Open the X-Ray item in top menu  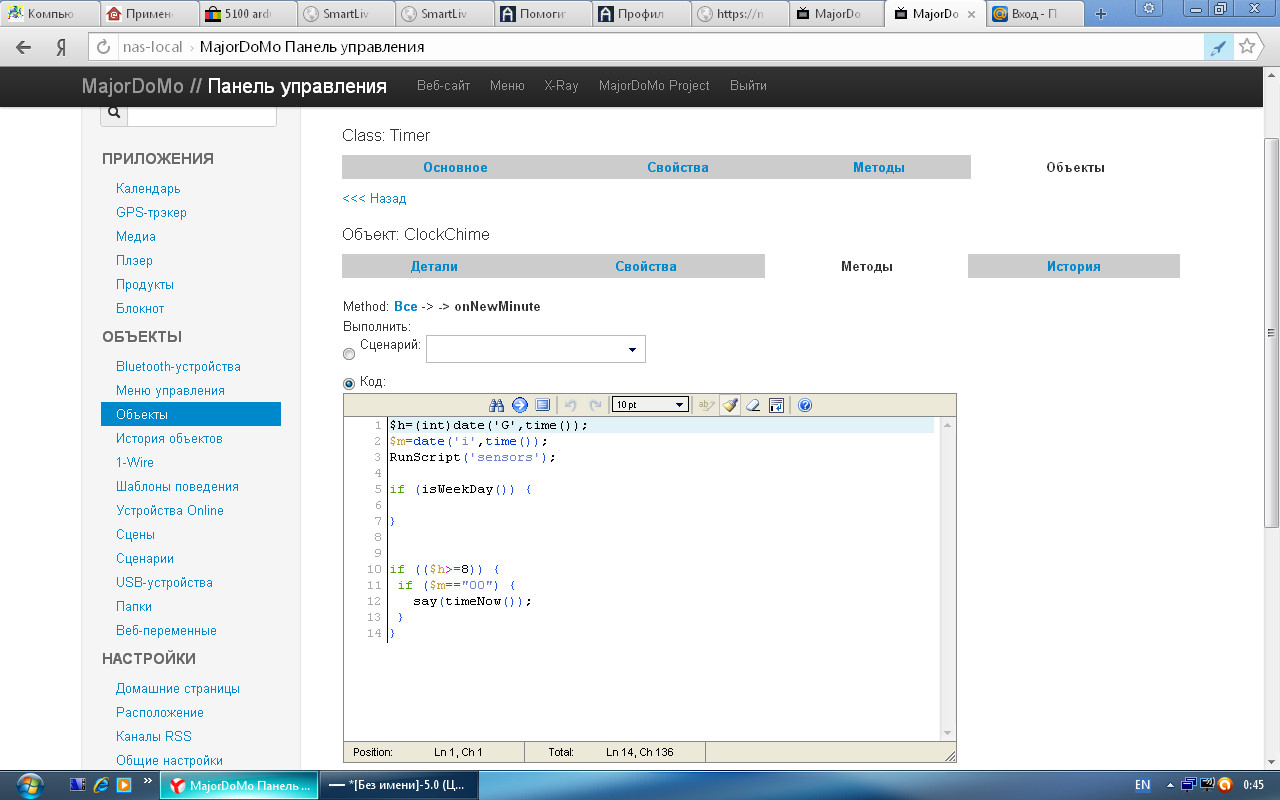click(x=561, y=86)
